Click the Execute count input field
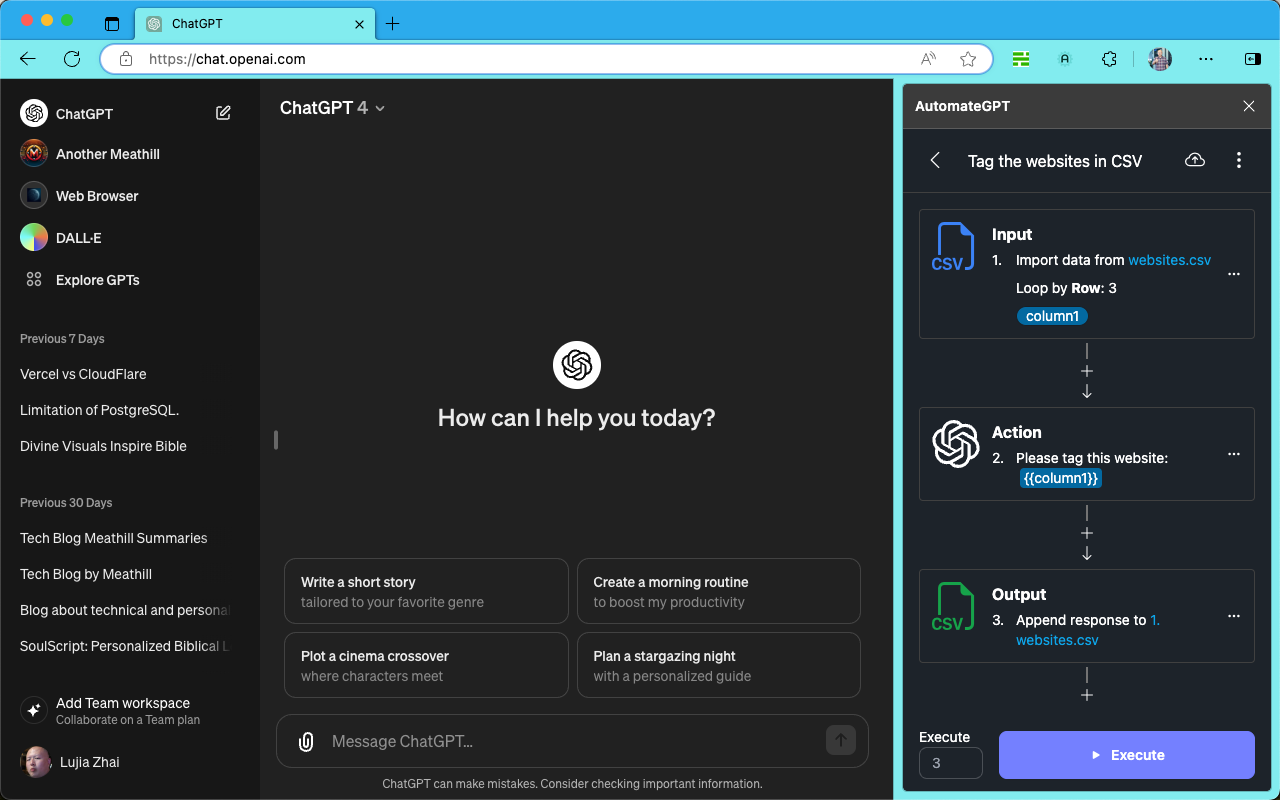Screen dimensions: 1280x800 pyautogui.click(x=949, y=762)
